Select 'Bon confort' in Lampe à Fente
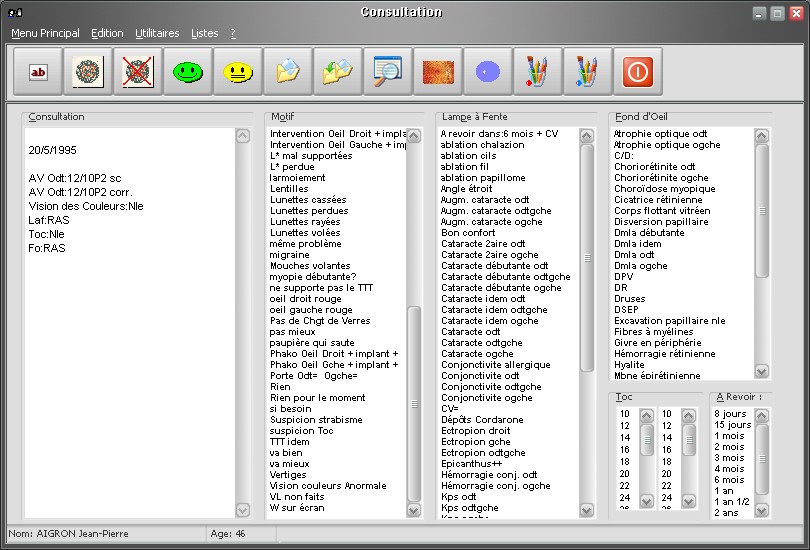Image resolution: width=810 pixels, height=550 pixels. pos(468,233)
